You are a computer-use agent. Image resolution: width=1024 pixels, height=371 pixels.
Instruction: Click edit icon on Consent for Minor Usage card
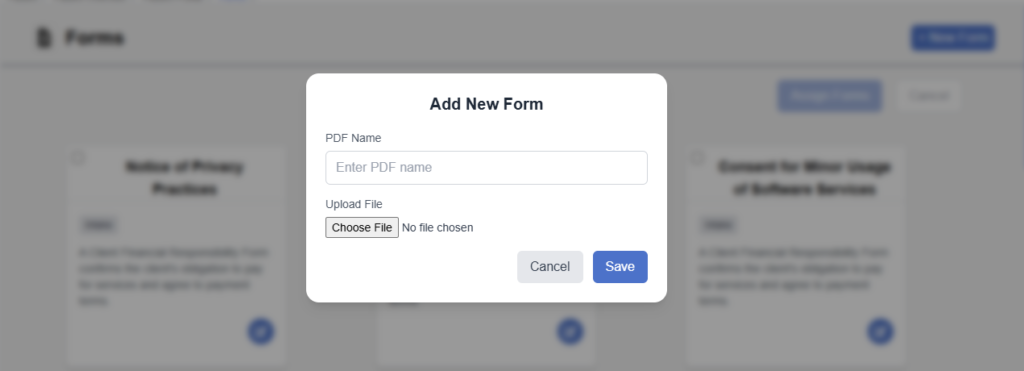pos(880,331)
